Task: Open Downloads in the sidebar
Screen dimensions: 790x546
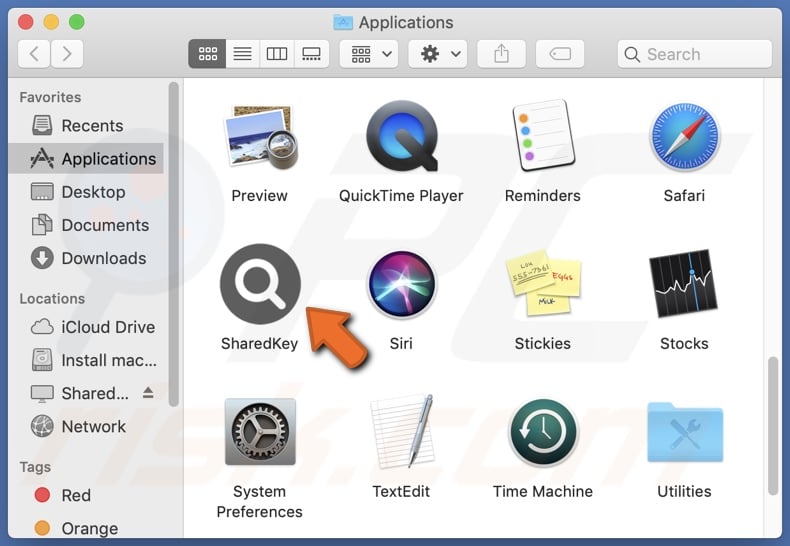Action: coord(86,258)
